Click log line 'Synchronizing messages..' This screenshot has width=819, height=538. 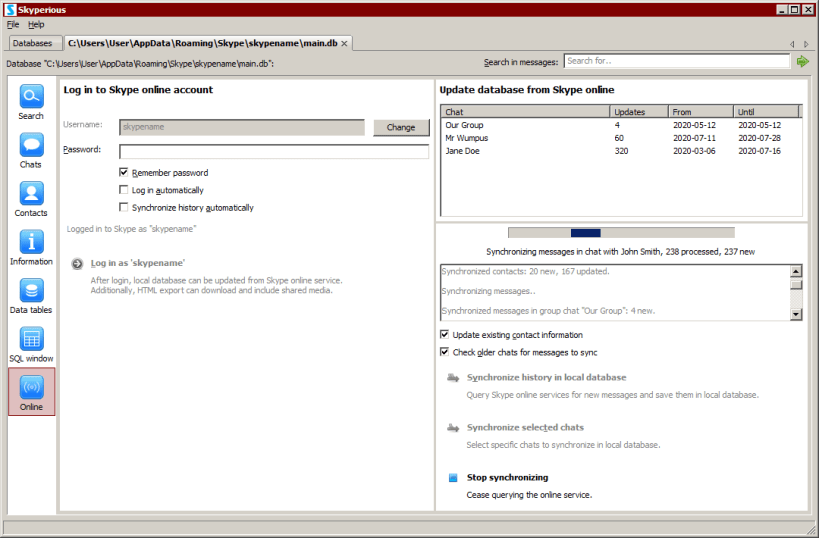pyautogui.click(x=488, y=291)
